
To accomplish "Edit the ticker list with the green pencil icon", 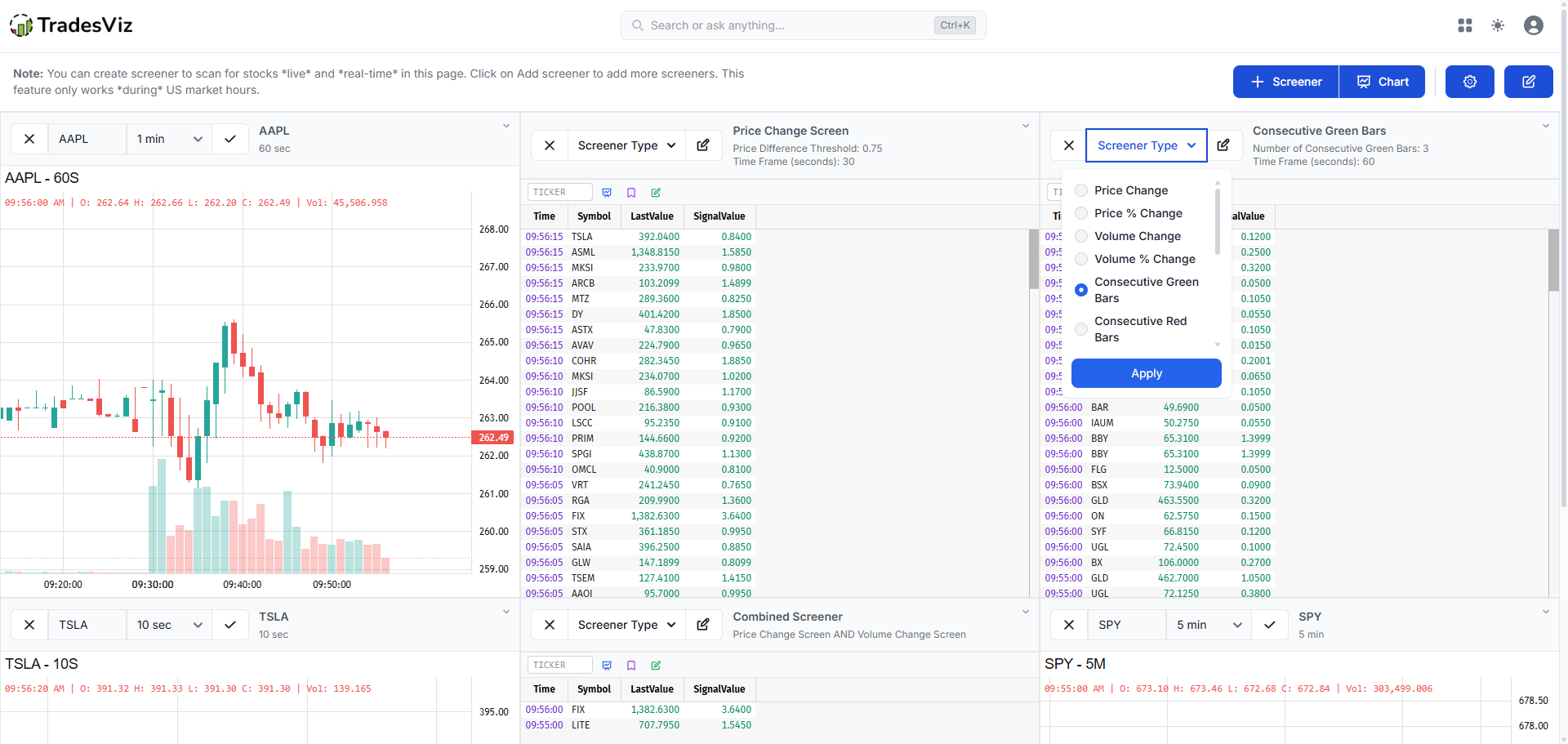I will [656, 192].
